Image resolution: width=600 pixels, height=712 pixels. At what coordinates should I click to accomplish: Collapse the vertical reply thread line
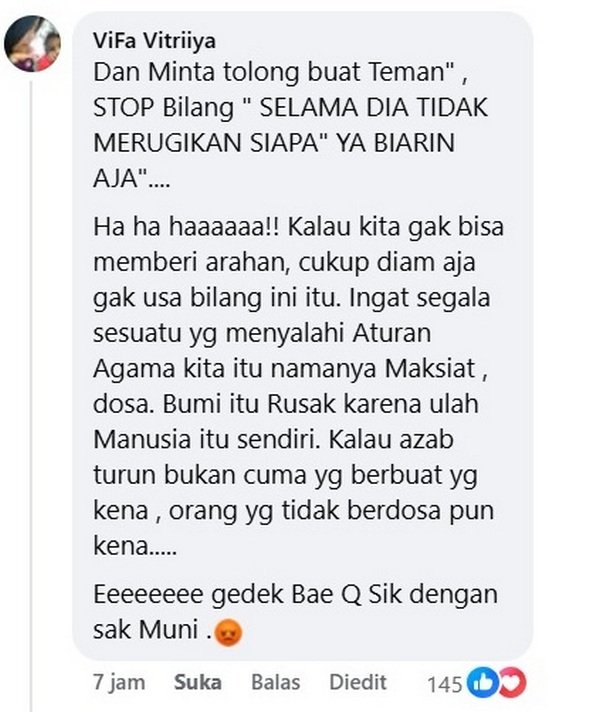(x=31, y=395)
